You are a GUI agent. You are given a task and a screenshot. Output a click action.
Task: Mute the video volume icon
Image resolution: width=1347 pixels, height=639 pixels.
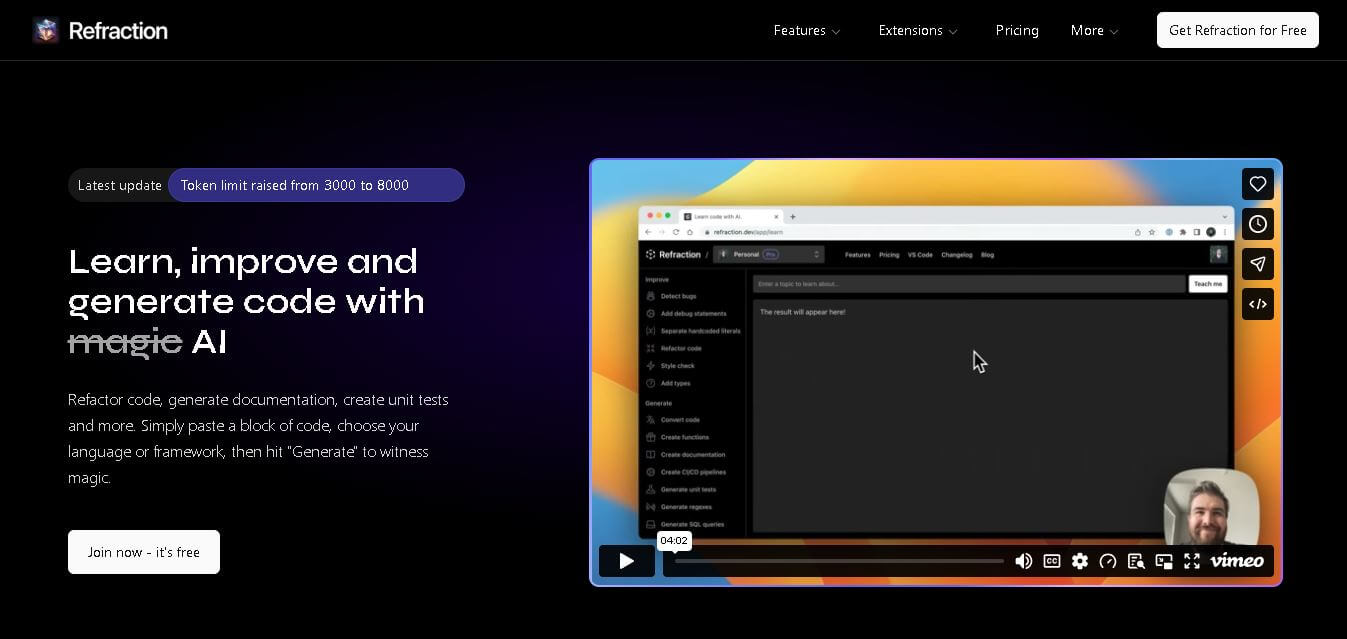coord(1024,561)
